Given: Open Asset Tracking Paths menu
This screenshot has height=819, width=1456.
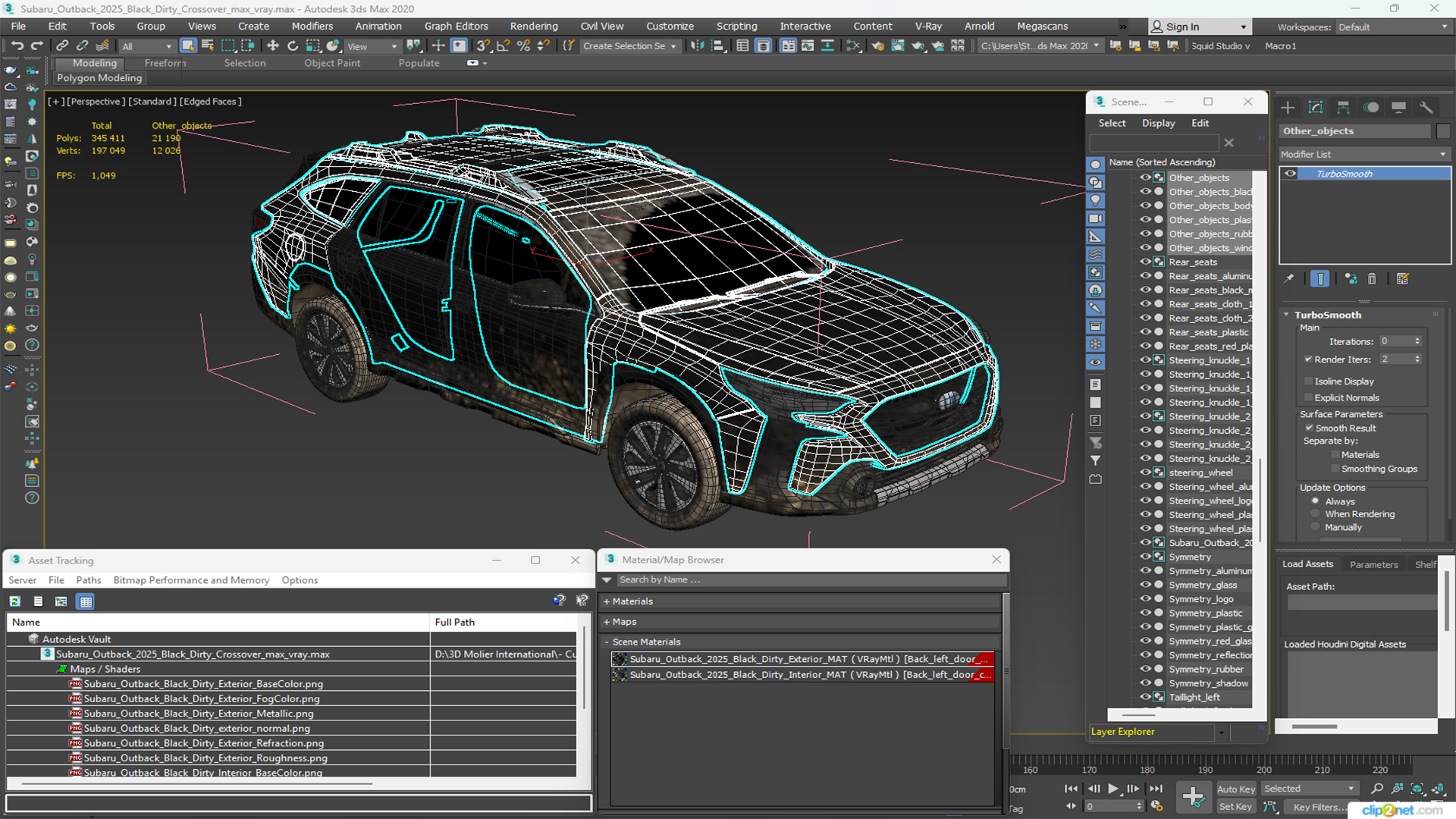Looking at the screenshot, I should (x=89, y=580).
